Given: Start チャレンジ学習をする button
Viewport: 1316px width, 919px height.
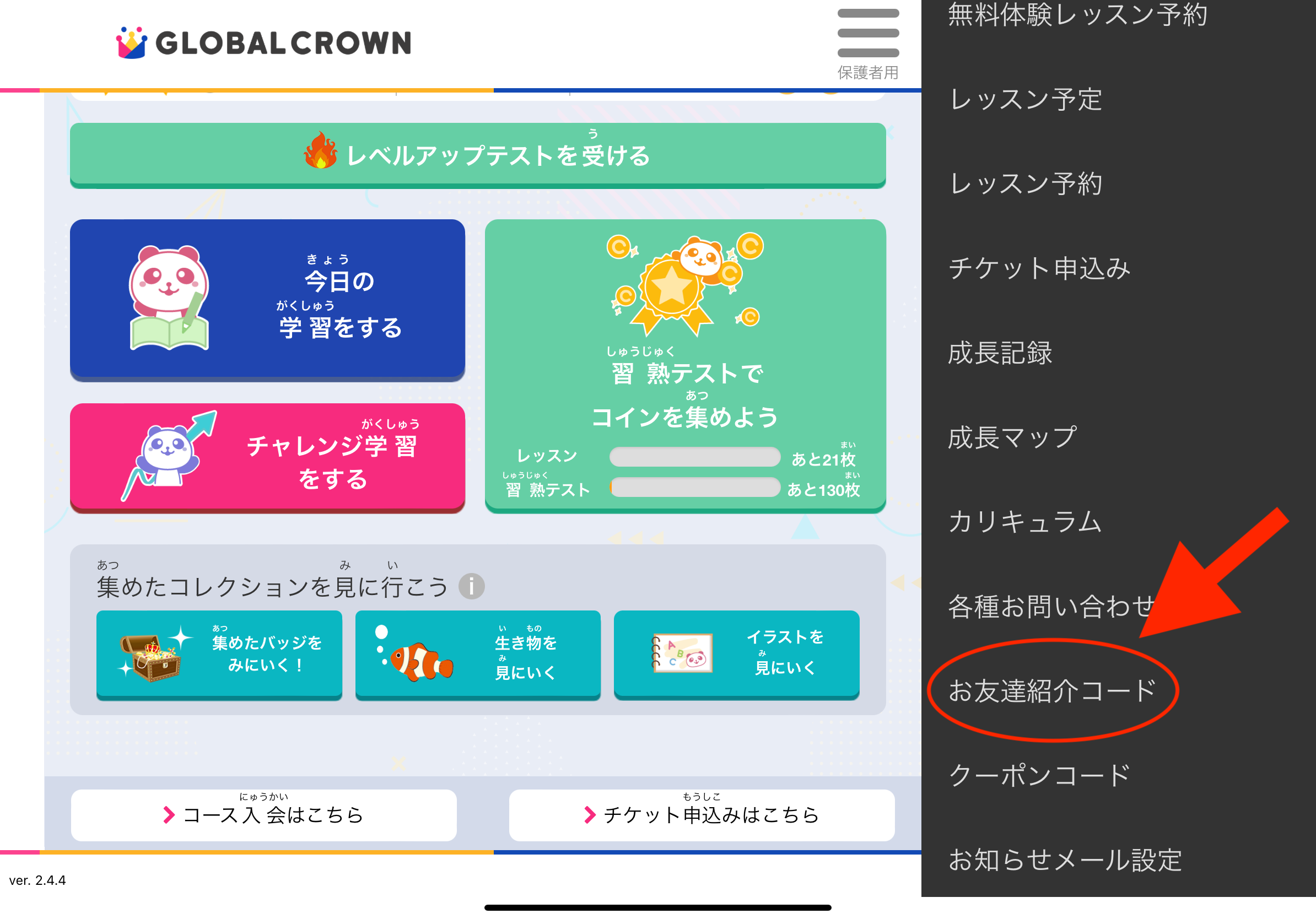Looking at the screenshot, I should pyautogui.click(x=267, y=457).
